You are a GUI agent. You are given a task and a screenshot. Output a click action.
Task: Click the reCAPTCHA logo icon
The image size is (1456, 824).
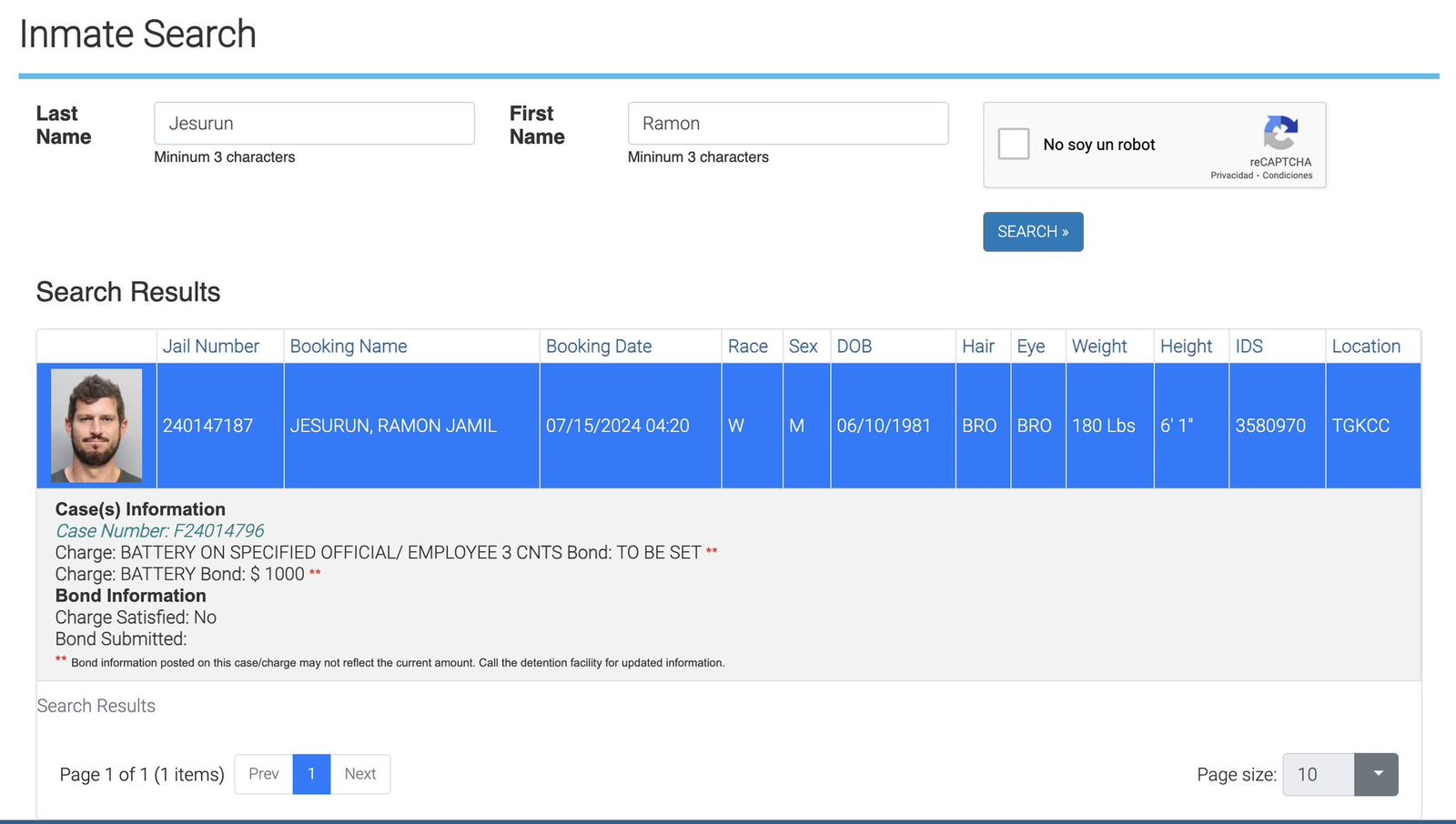pos(1280,133)
